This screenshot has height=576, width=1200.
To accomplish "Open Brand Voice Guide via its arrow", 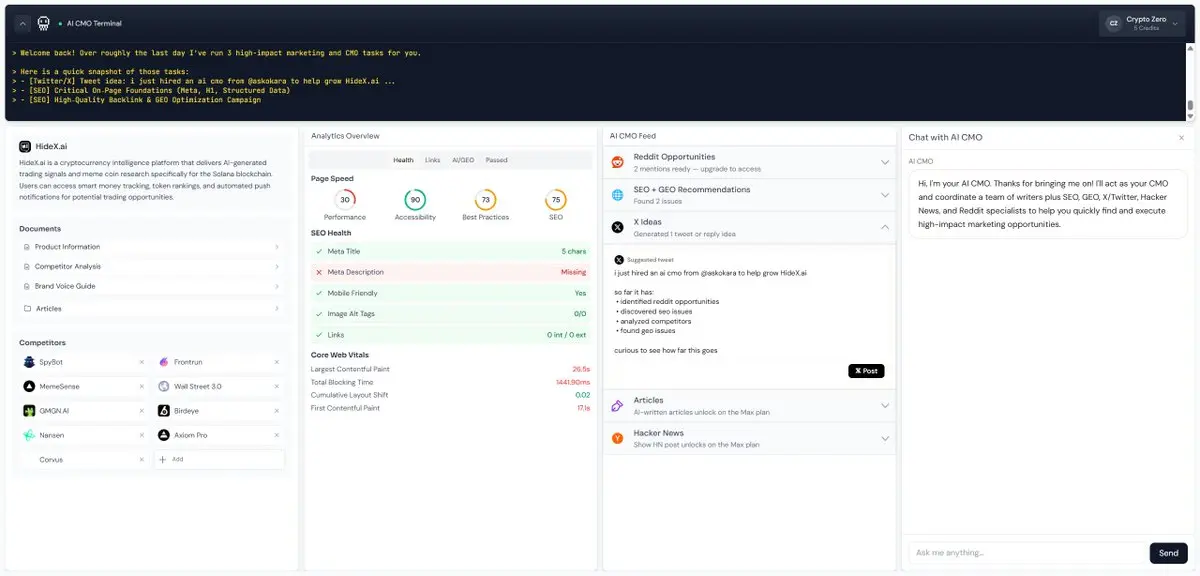I will (277, 287).
